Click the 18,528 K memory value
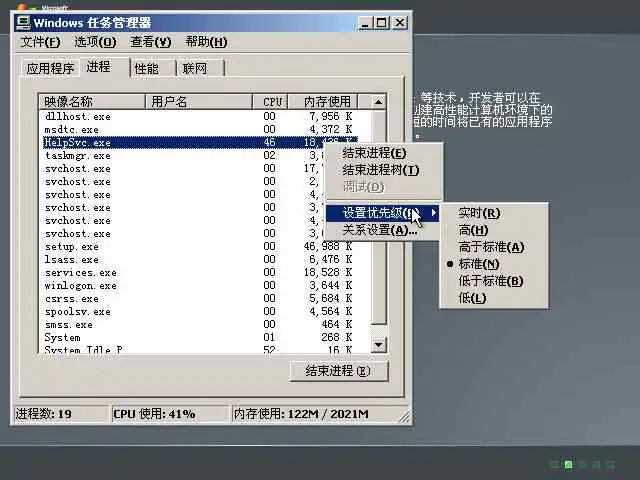640x480 pixels. point(328,273)
